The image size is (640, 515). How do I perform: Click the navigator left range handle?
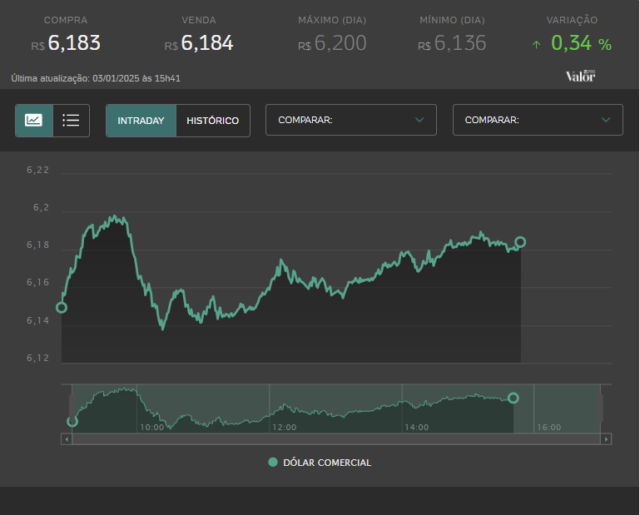pyautogui.click(x=72, y=408)
